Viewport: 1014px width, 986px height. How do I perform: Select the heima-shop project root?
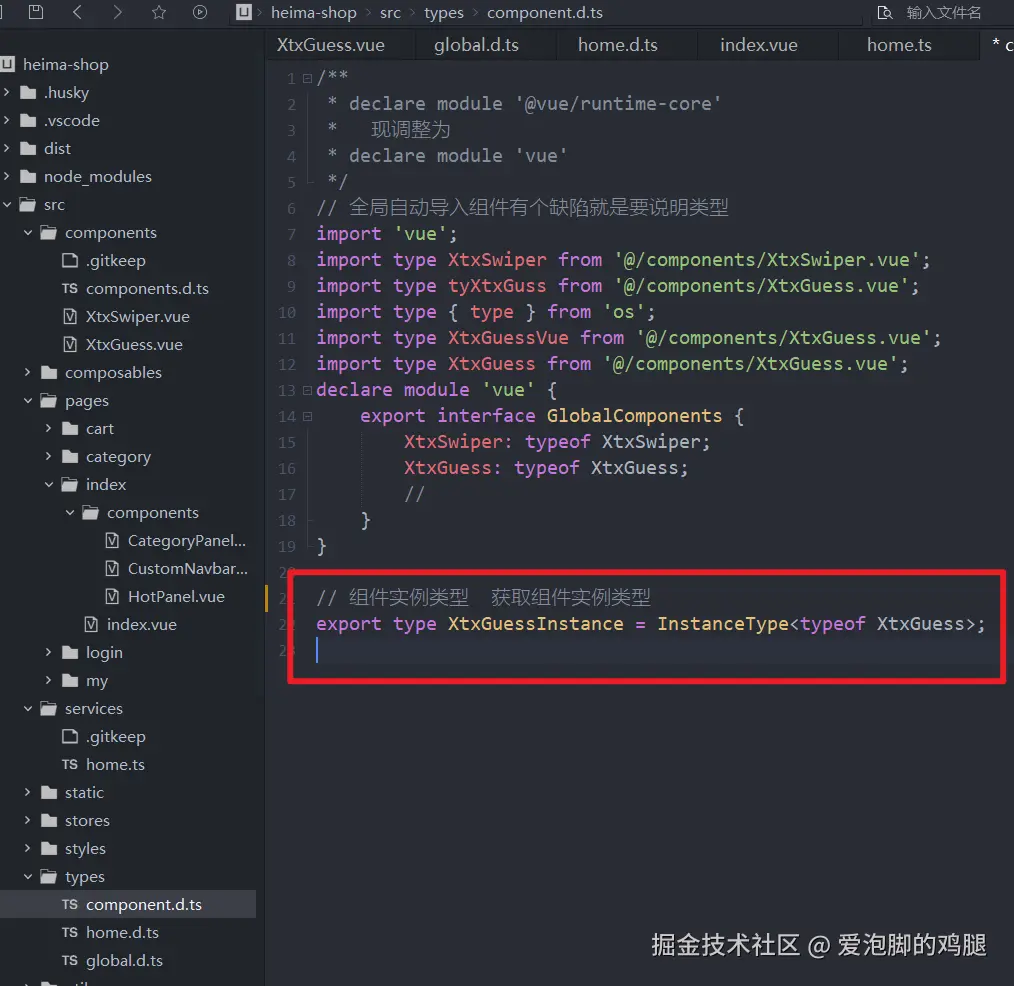tap(65, 65)
